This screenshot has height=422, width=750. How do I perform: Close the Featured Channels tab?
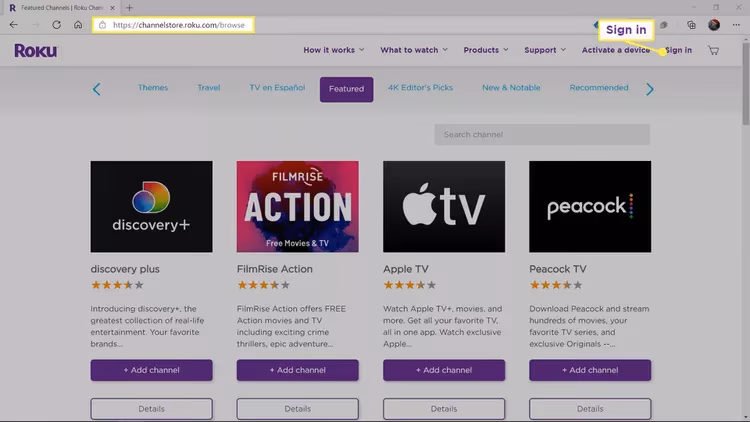[x=112, y=8]
